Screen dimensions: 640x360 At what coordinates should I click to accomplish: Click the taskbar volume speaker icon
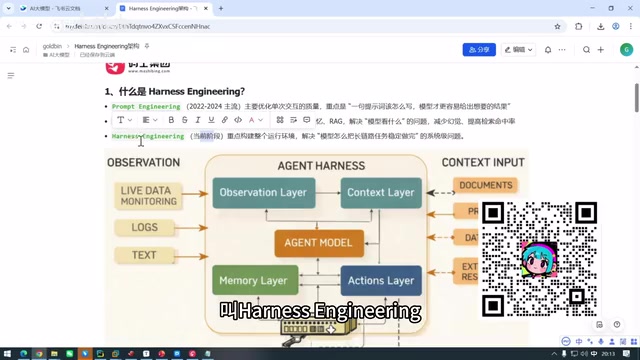click(x=584, y=354)
